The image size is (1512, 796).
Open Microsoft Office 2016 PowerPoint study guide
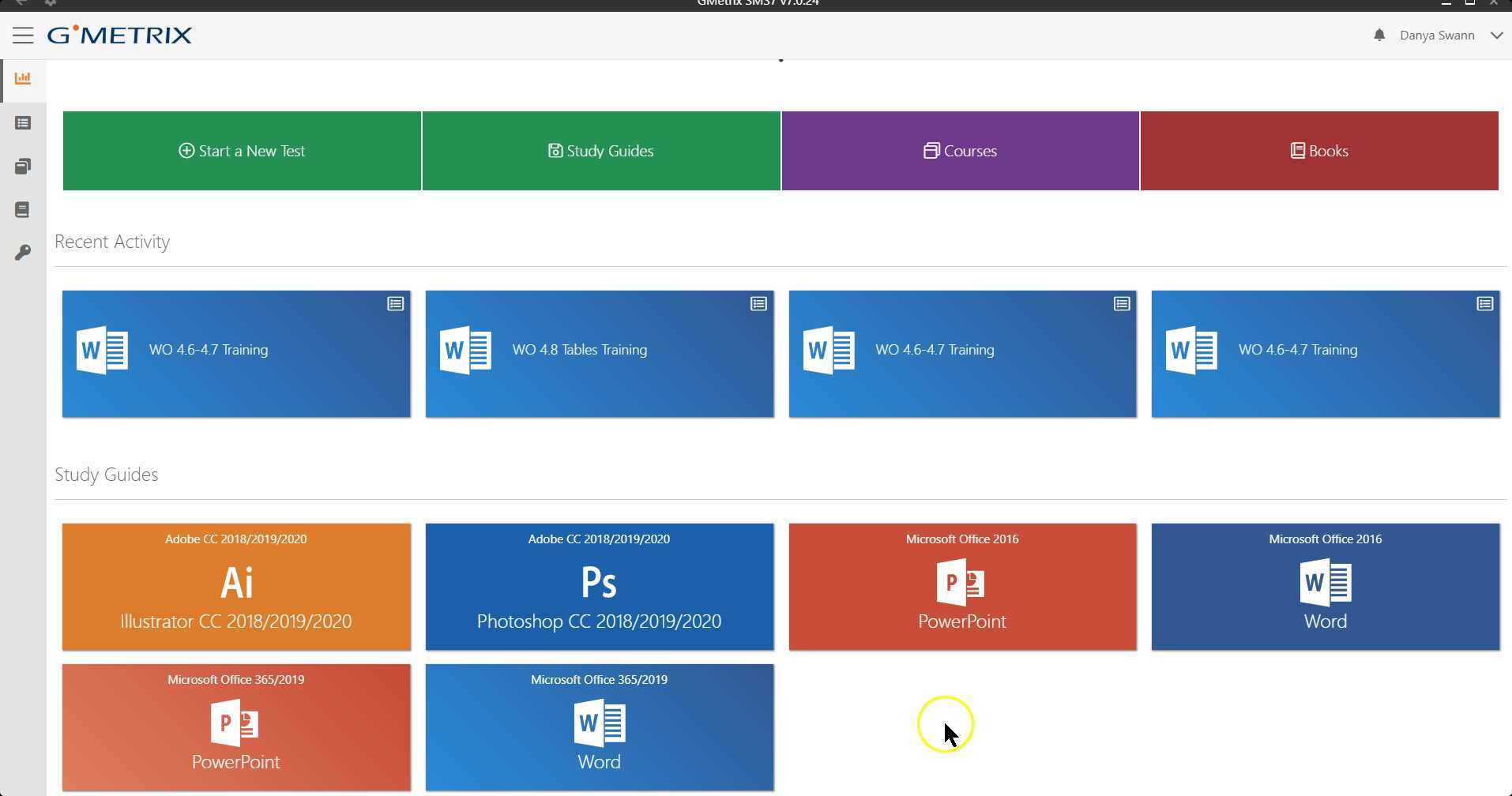click(962, 587)
